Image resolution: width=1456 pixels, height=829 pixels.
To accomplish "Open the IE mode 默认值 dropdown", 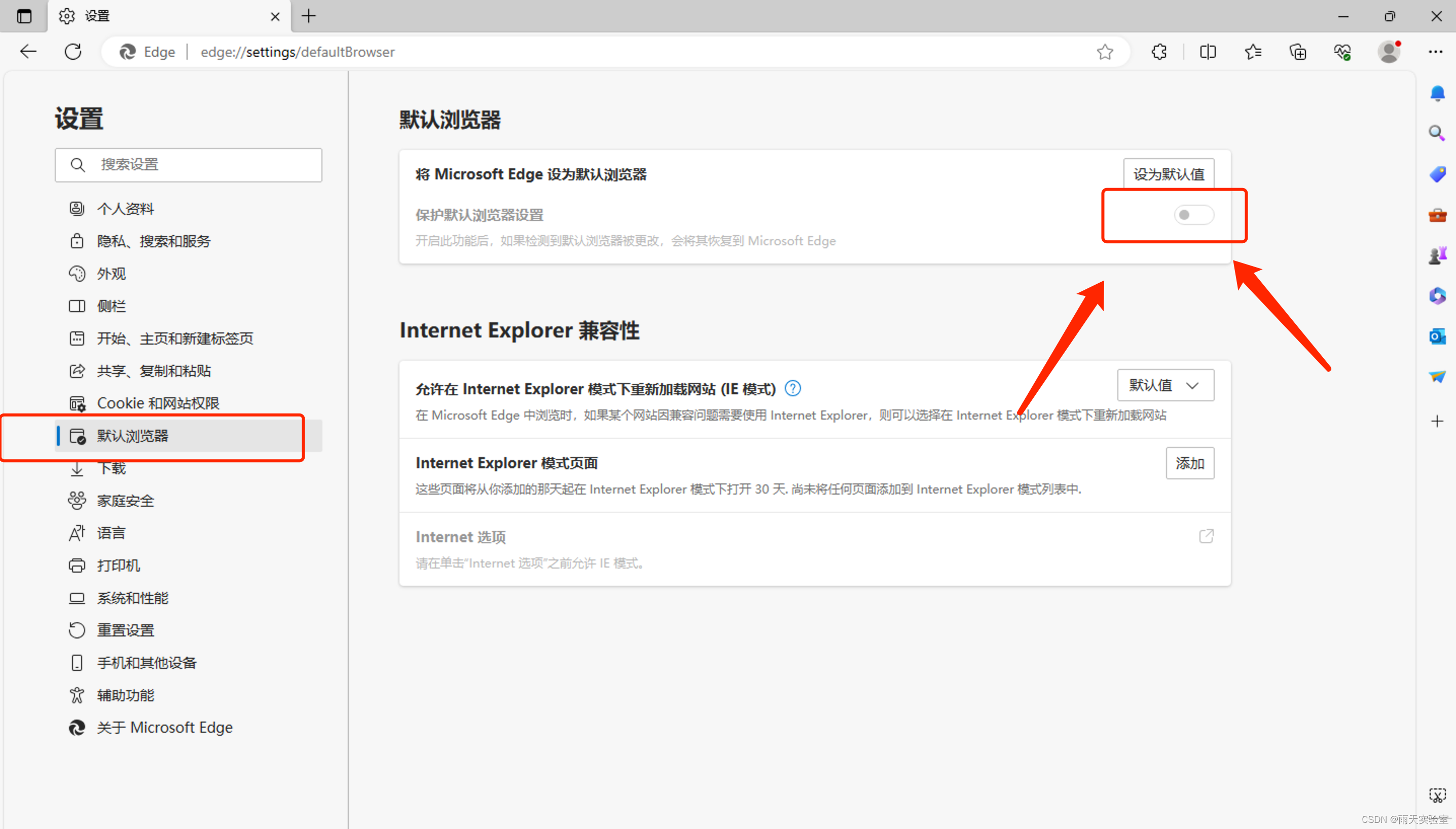I will coord(1165,386).
